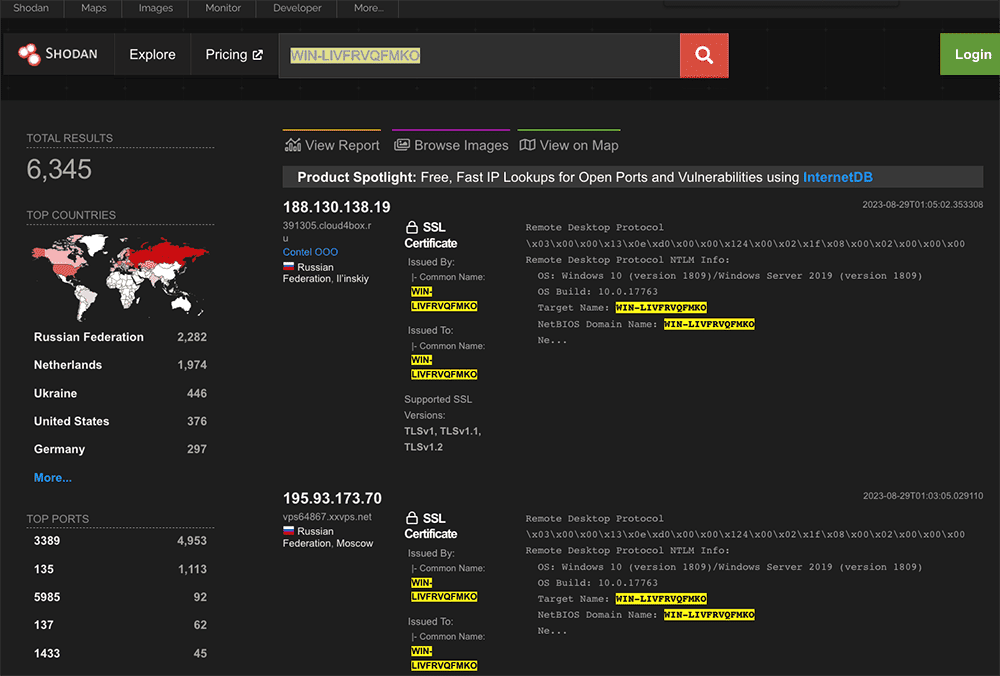Image resolution: width=1000 pixels, height=676 pixels.
Task: Filter by Russian Federation country
Action: click(89, 338)
